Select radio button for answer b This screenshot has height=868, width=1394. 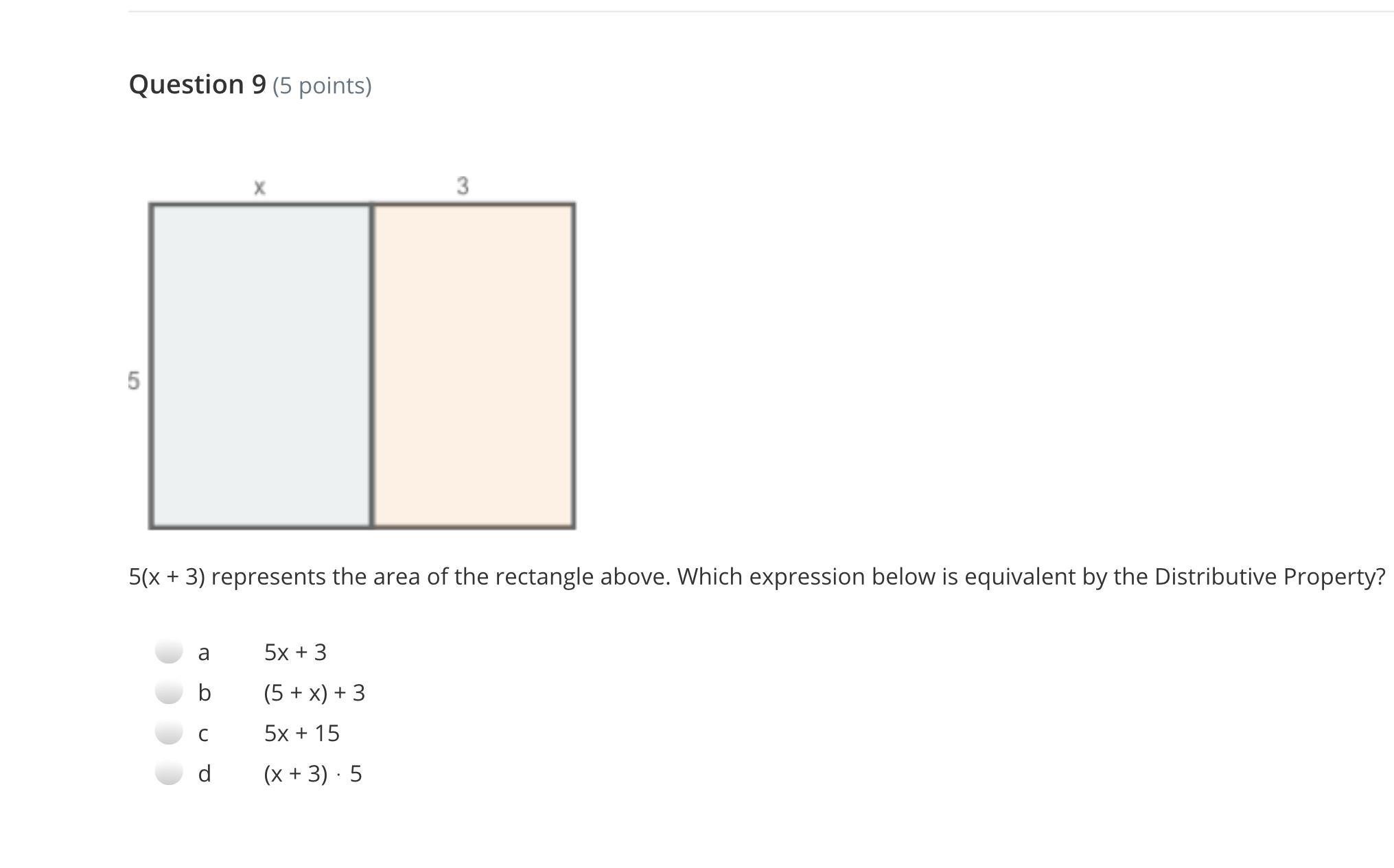point(169,691)
